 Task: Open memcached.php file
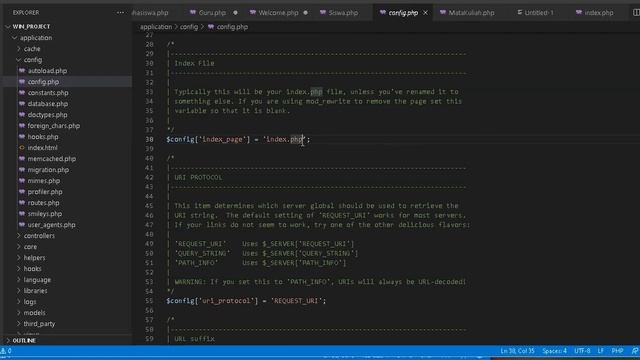(x=51, y=159)
